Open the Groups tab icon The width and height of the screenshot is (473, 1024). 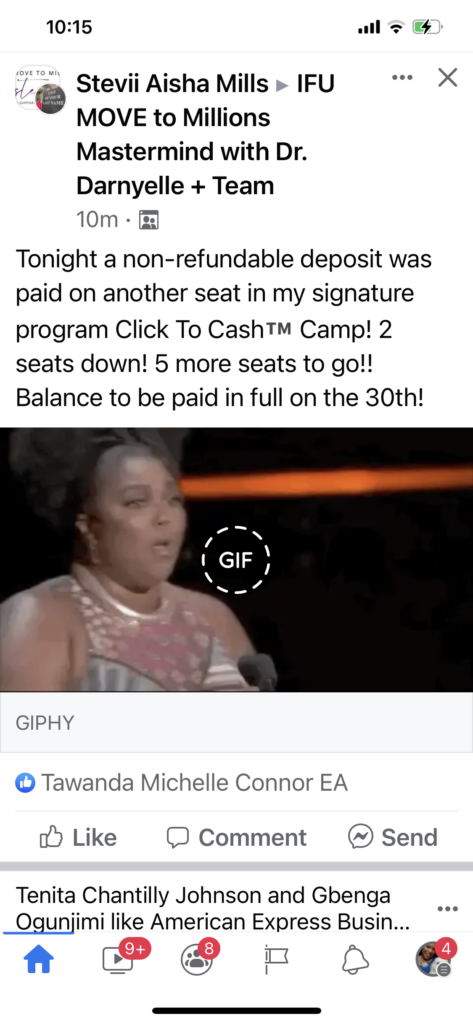point(197,959)
